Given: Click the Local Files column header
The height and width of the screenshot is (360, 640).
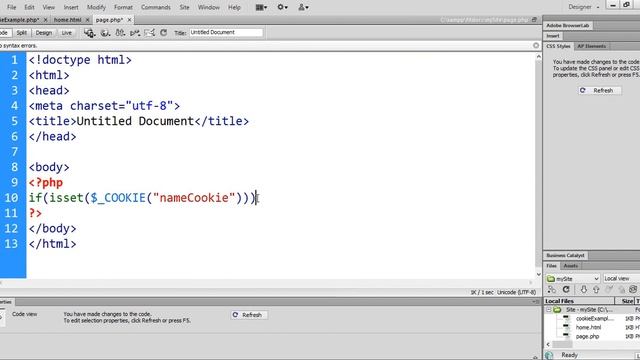Looking at the screenshot, I should (579, 301).
